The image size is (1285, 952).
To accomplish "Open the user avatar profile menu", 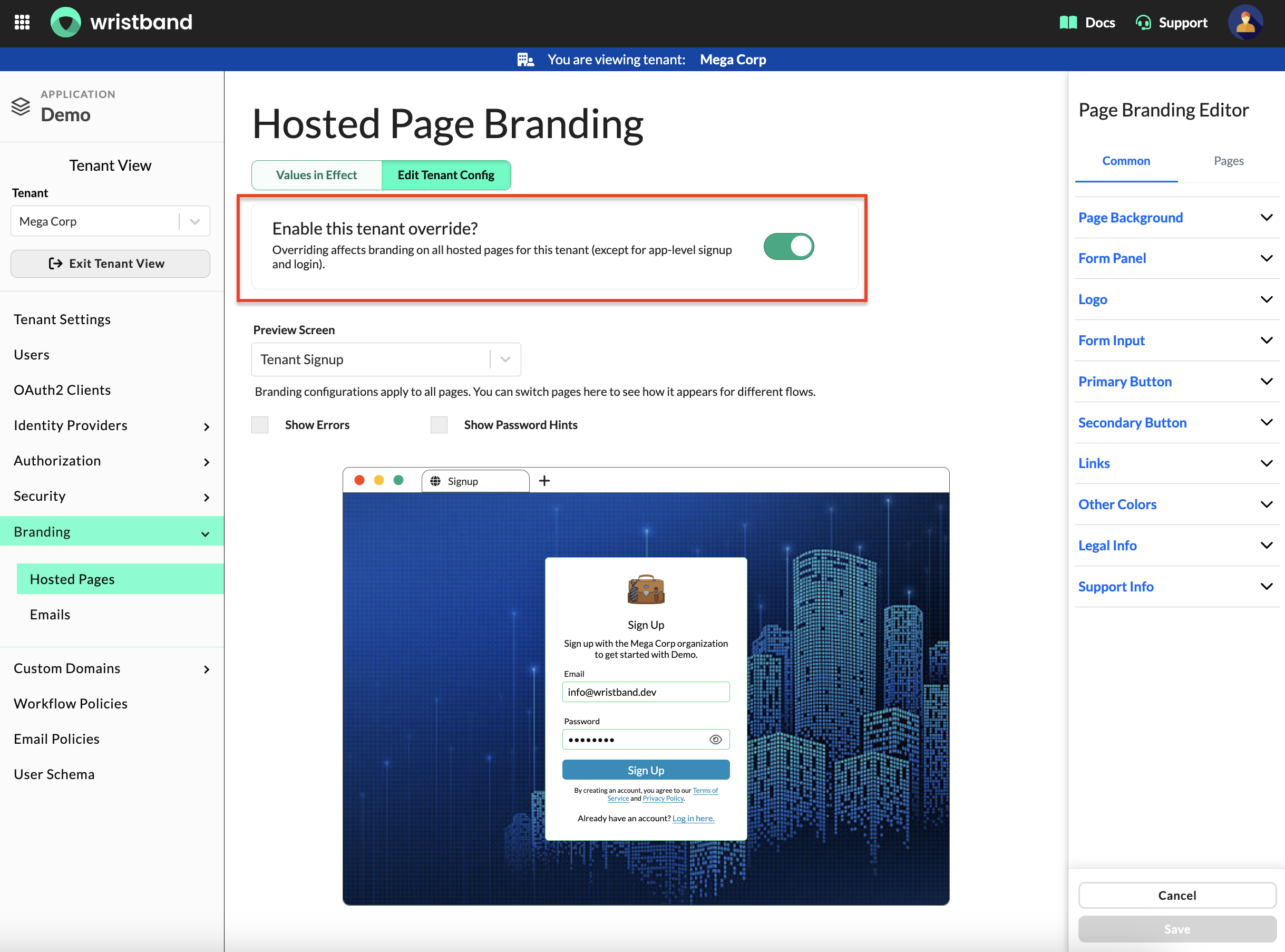I will pos(1245,23).
